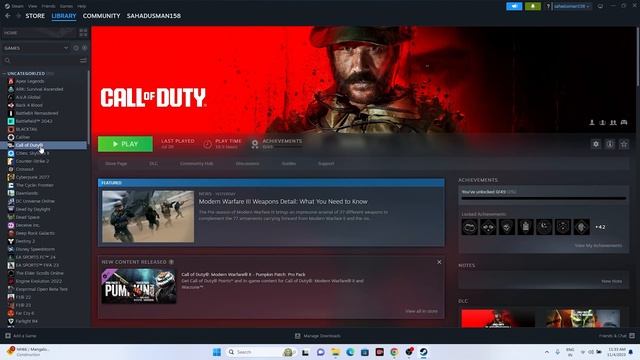This screenshot has height=360, width=640.
Task: Open the featured news thumbnail
Action: [x=148, y=217]
